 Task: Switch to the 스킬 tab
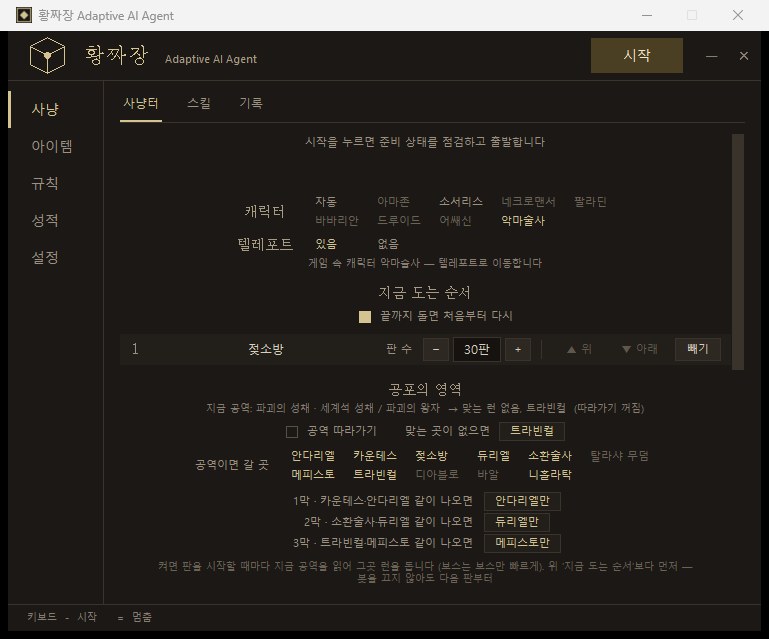199,103
